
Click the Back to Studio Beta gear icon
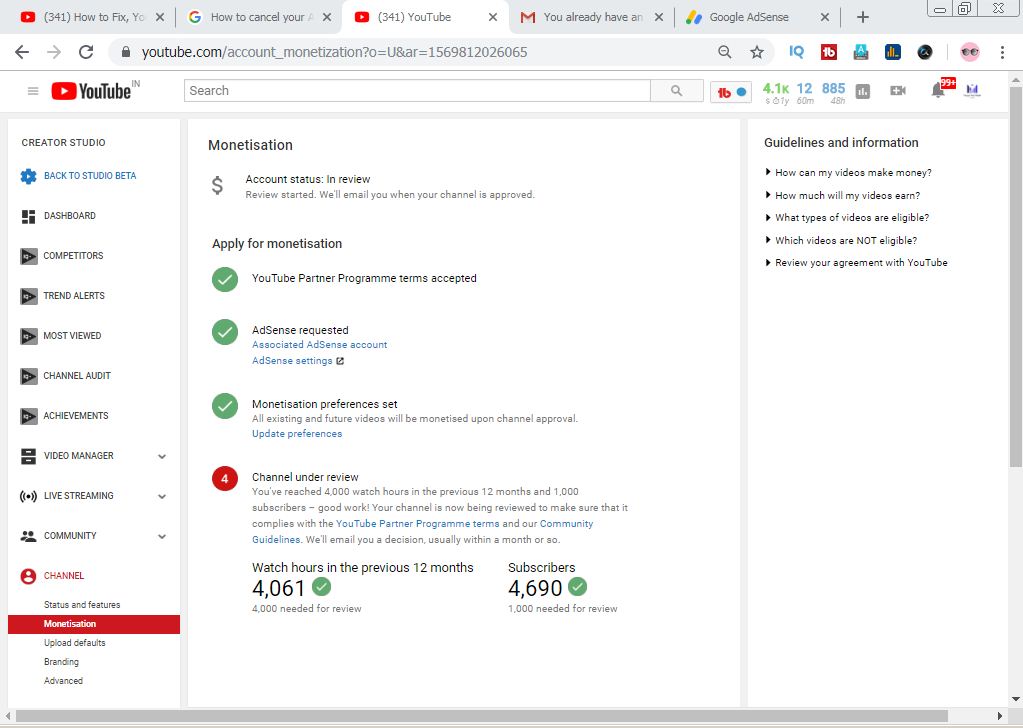(28, 176)
